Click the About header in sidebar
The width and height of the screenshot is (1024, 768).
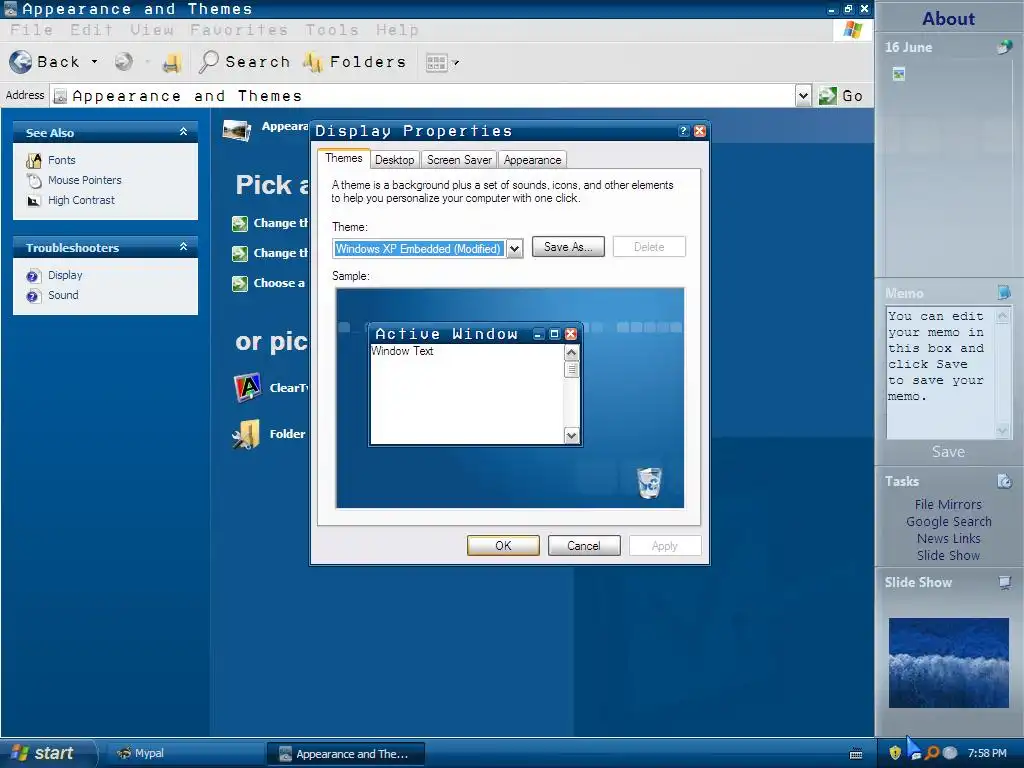click(x=948, y=19)
